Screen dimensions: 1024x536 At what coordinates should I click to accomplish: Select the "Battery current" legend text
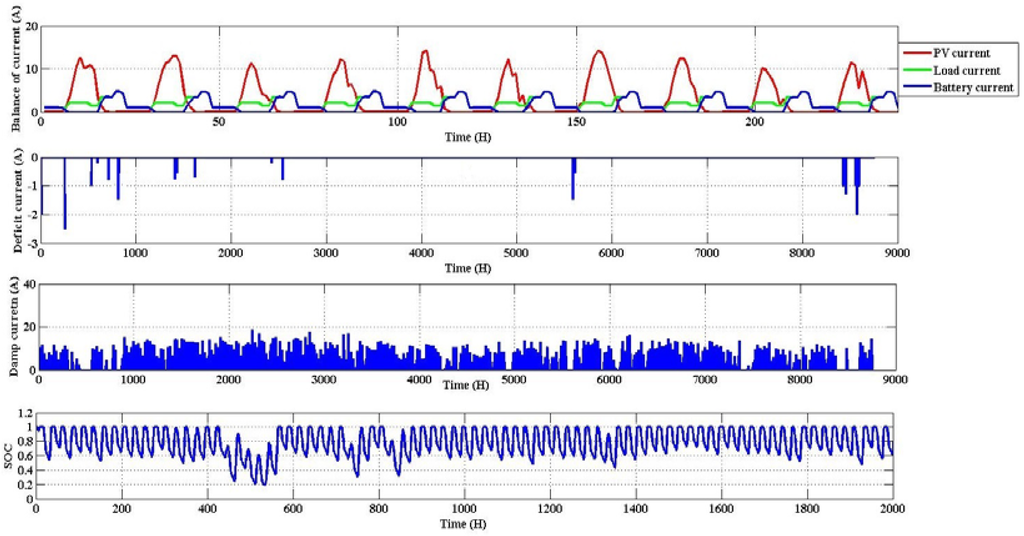tap(974, 88)
